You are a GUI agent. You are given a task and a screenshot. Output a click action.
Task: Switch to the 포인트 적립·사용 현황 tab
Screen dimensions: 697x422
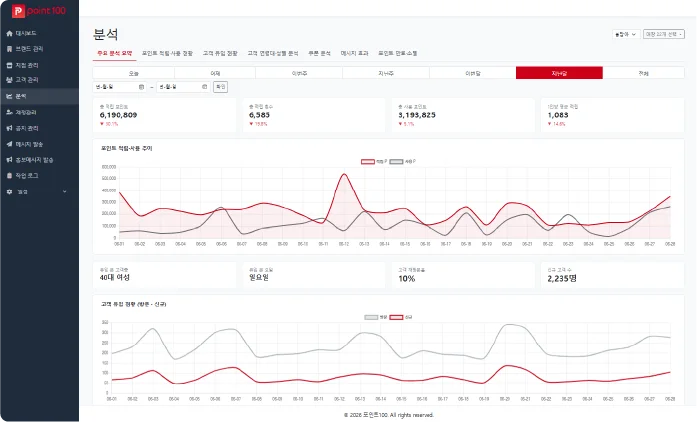click(x=167, y=53)
